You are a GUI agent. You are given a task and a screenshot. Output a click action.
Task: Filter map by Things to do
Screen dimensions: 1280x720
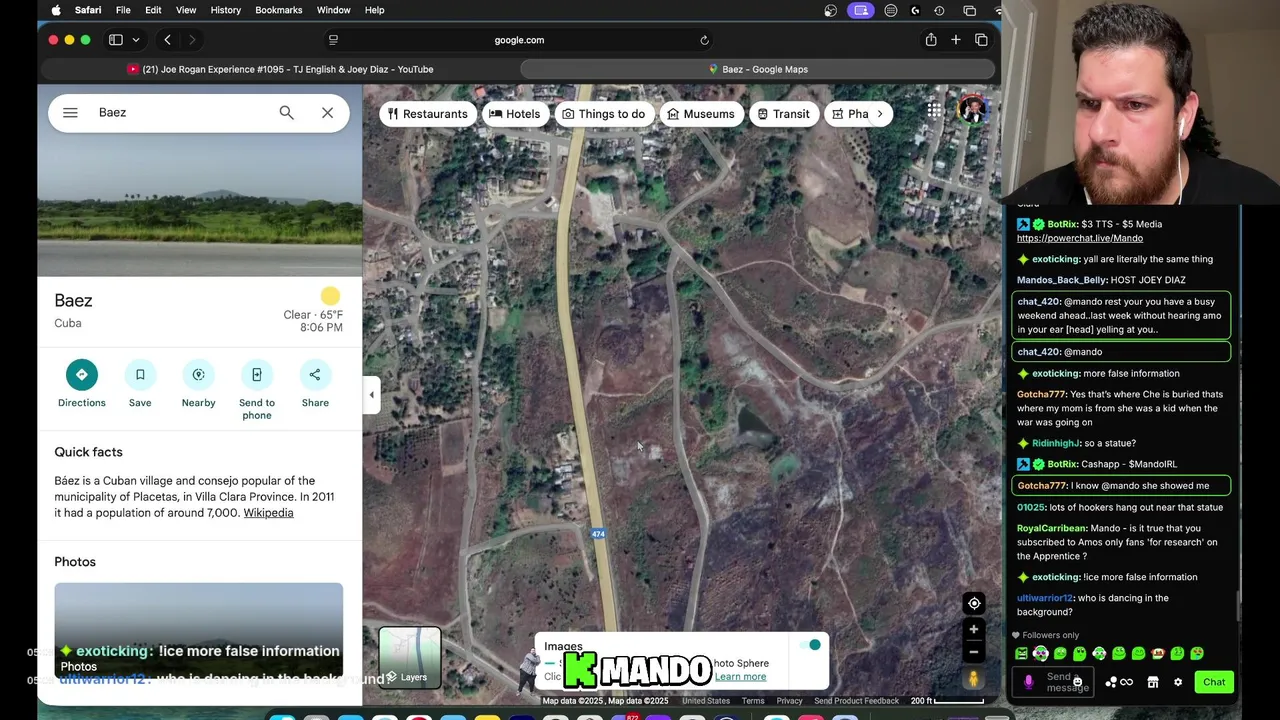[604, 114]
